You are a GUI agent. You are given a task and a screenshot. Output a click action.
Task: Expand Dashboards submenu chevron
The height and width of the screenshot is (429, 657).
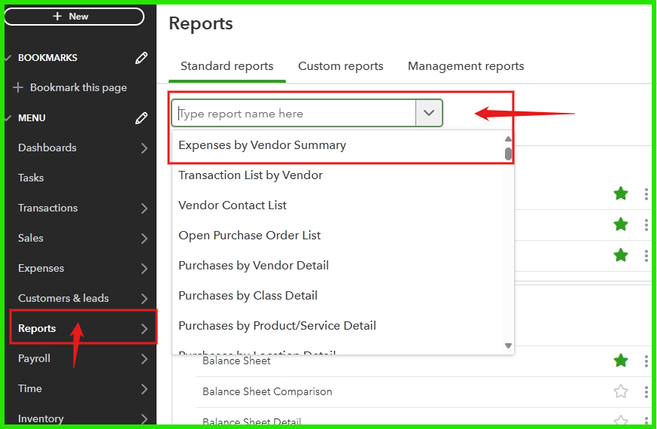[x=144, y=148]
